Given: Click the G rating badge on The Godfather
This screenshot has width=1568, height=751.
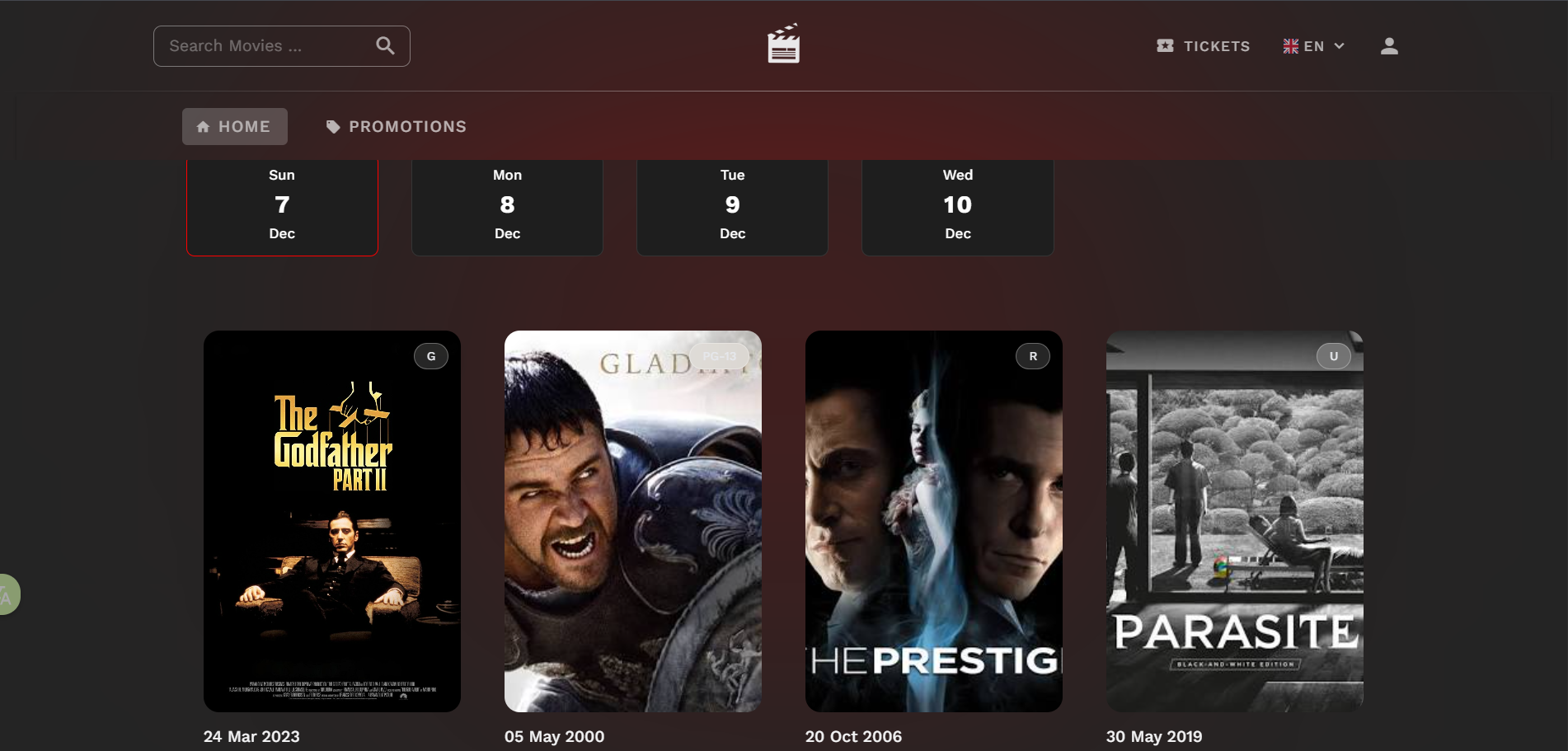Looking at the screenshot, I should tap(430, 356).
